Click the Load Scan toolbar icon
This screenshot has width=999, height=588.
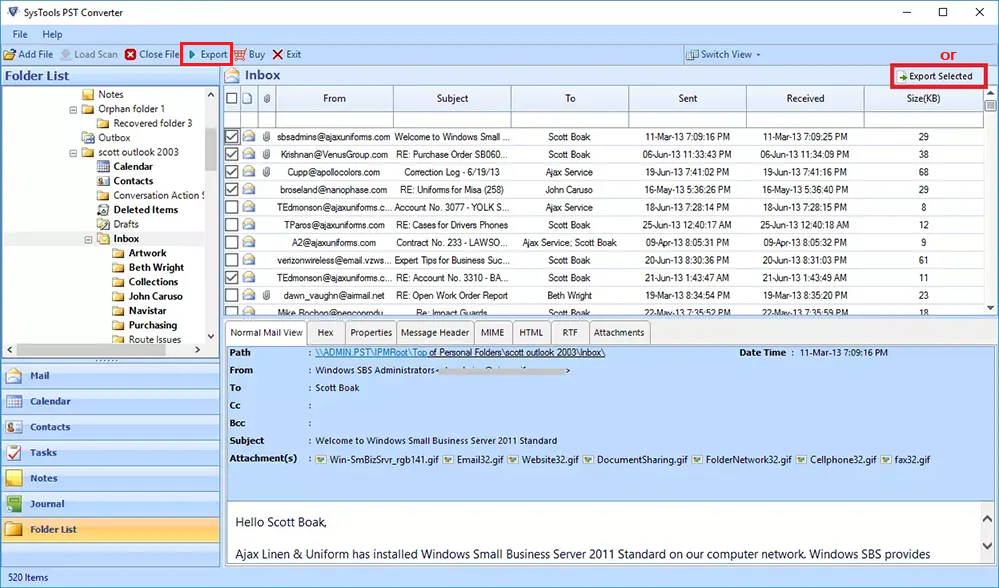[x=65, y=55]
